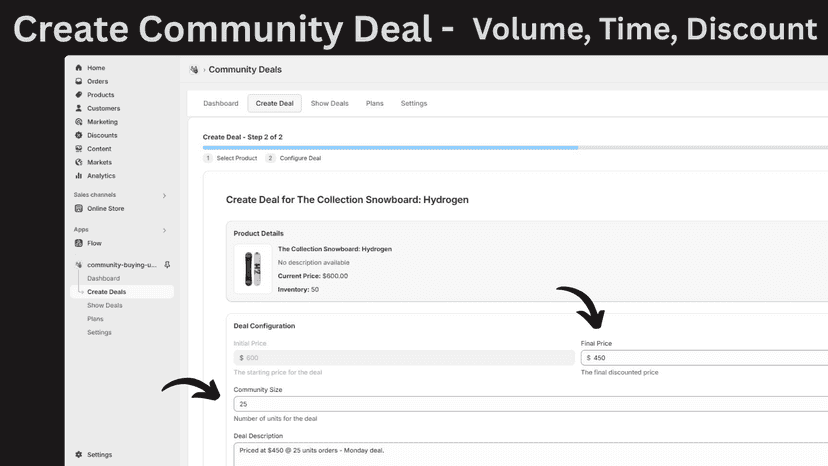Expand the Sales channels section chevron
Viewport: 828px width, 466px height.
164,195
